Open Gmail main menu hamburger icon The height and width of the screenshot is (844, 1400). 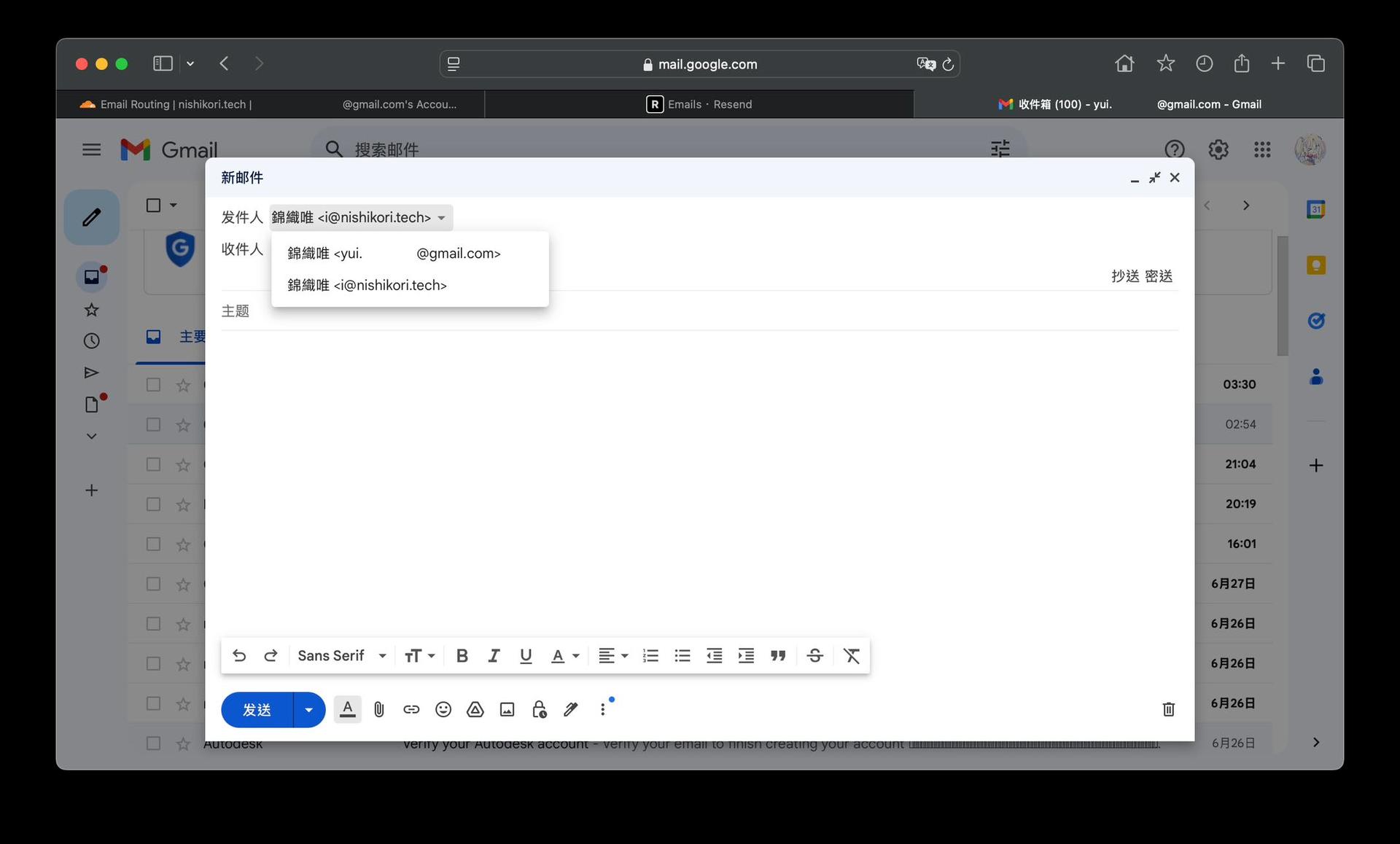click(91, 149)
